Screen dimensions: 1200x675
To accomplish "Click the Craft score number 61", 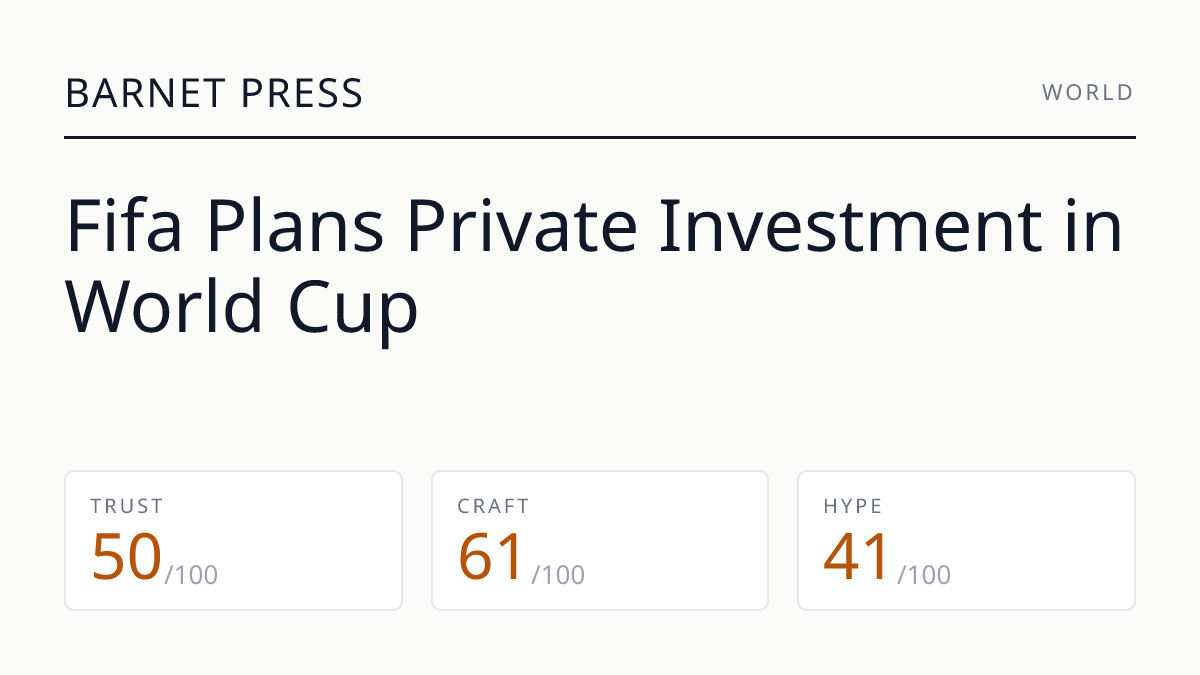I will coord(492,556).
